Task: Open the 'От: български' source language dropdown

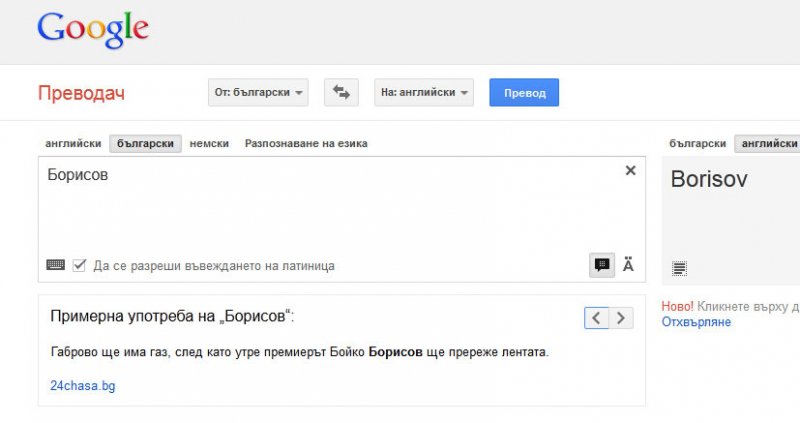Action: pos(259,93)
